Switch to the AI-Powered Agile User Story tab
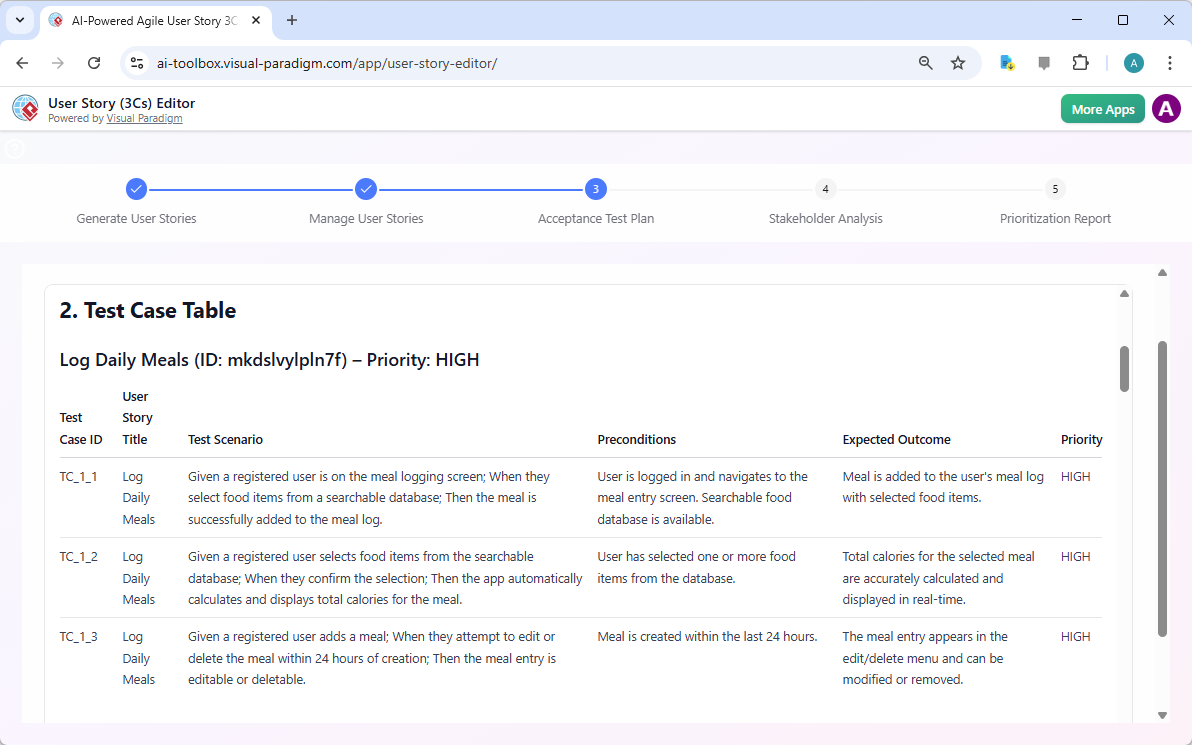The height and width of the screenshot is (745, 1192). point(150,20)
